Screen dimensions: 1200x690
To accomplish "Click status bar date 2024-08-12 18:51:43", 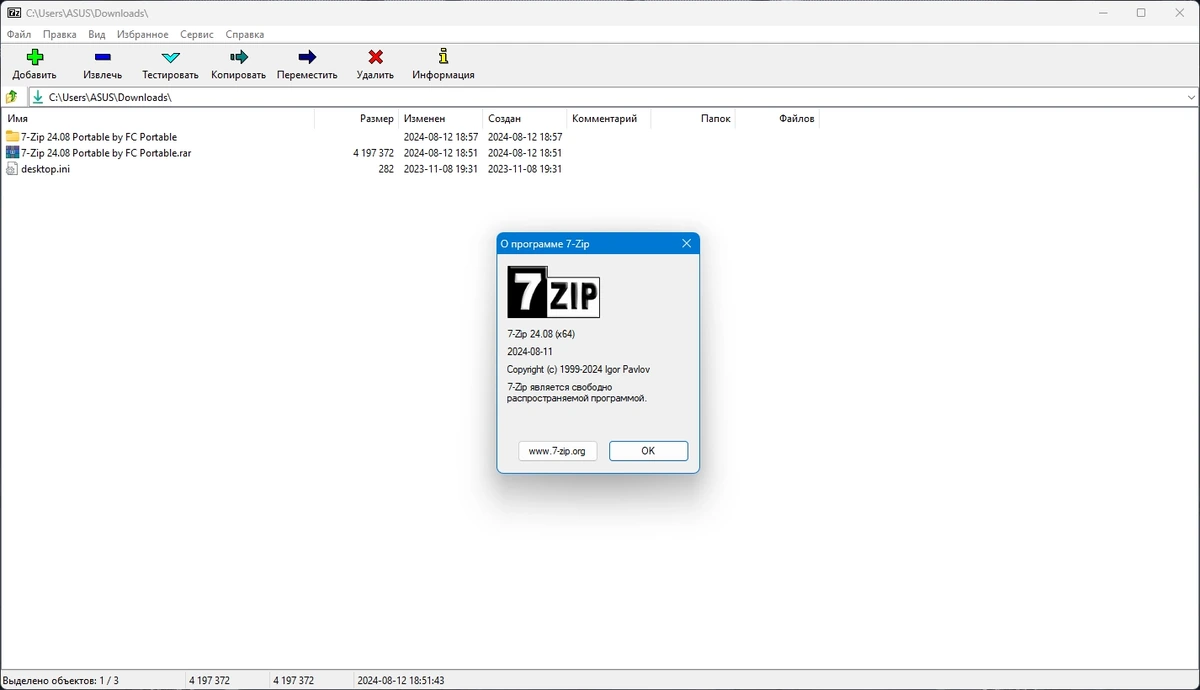I will [401, 680].
